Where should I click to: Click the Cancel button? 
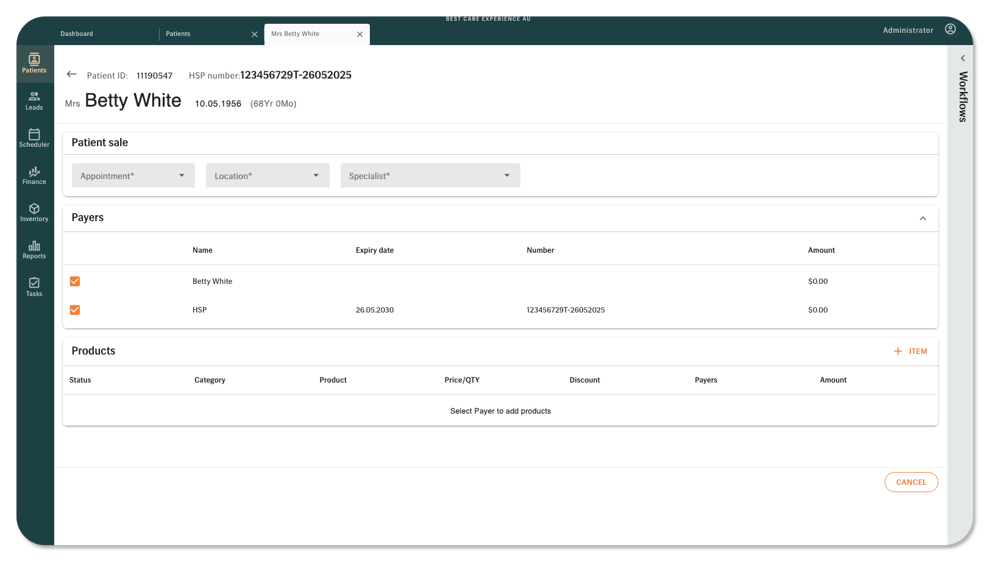pyautogui.click(x=911, y=482)
